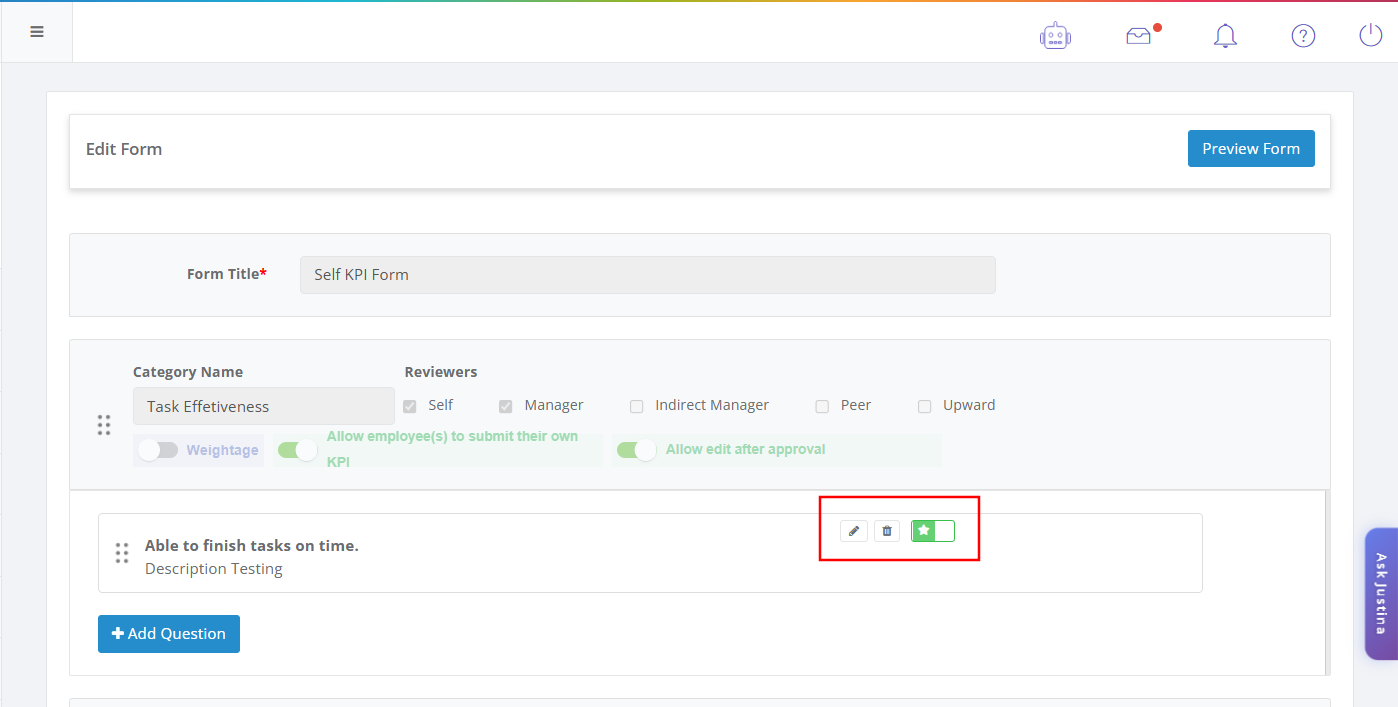Image resolution: width=1398 pixels, height=707 pixels.
Task: Edit question with the pencil icon
Action: 854,531
